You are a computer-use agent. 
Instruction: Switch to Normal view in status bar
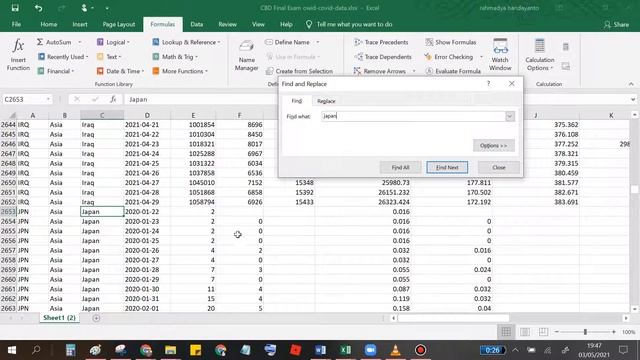(x=506, y=332)
